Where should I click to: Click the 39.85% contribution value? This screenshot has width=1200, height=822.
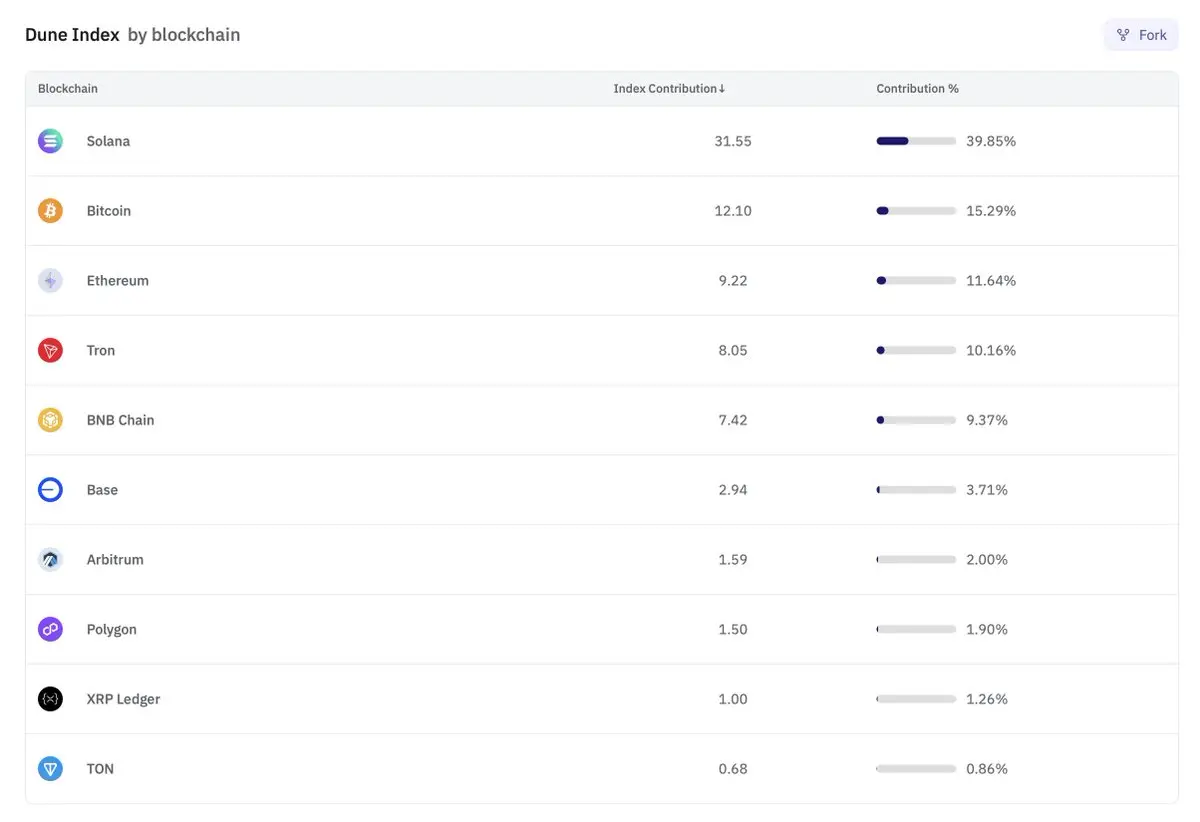[991, 141]
